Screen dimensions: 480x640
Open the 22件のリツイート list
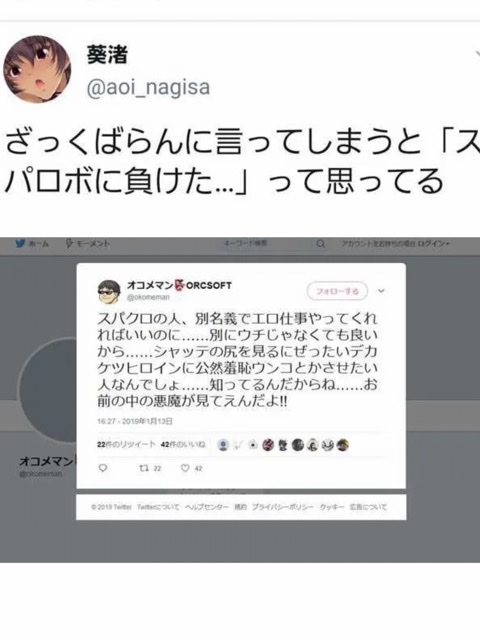click(x=126, y=444)
